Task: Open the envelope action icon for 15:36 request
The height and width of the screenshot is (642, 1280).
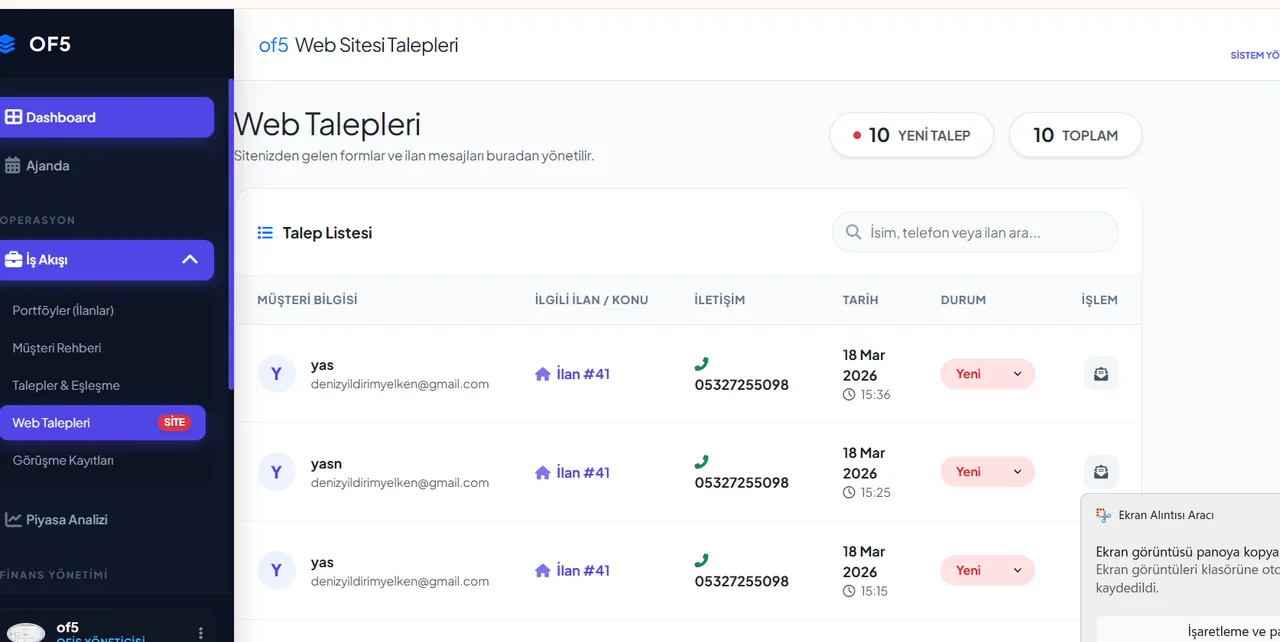Action: tap(1100, 374)
